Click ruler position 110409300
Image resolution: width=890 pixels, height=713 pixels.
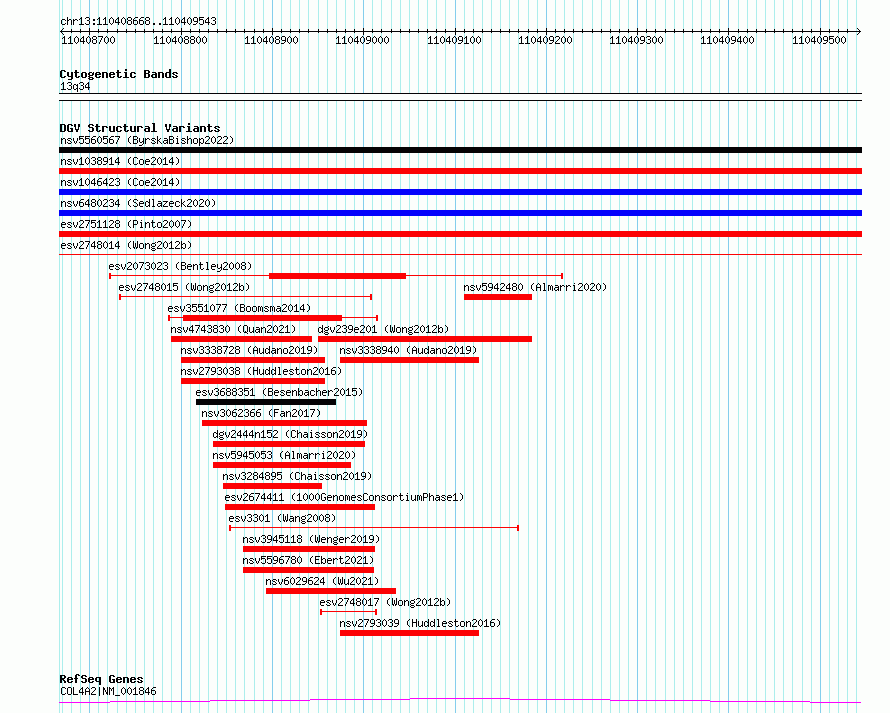click(636, 40)
